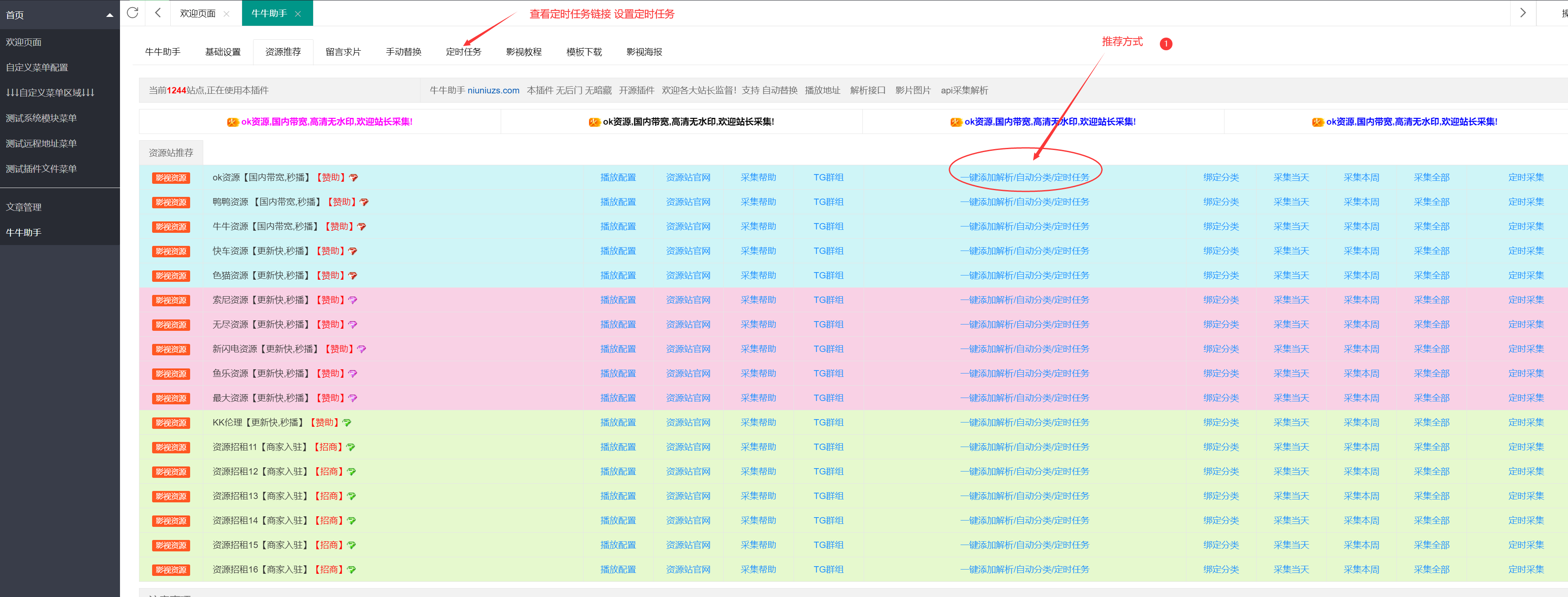The width and height of the screenshot is (1568, 597).
Task: Click 绑定分类 on the 最大资源 row
Action: [1220, 398]
